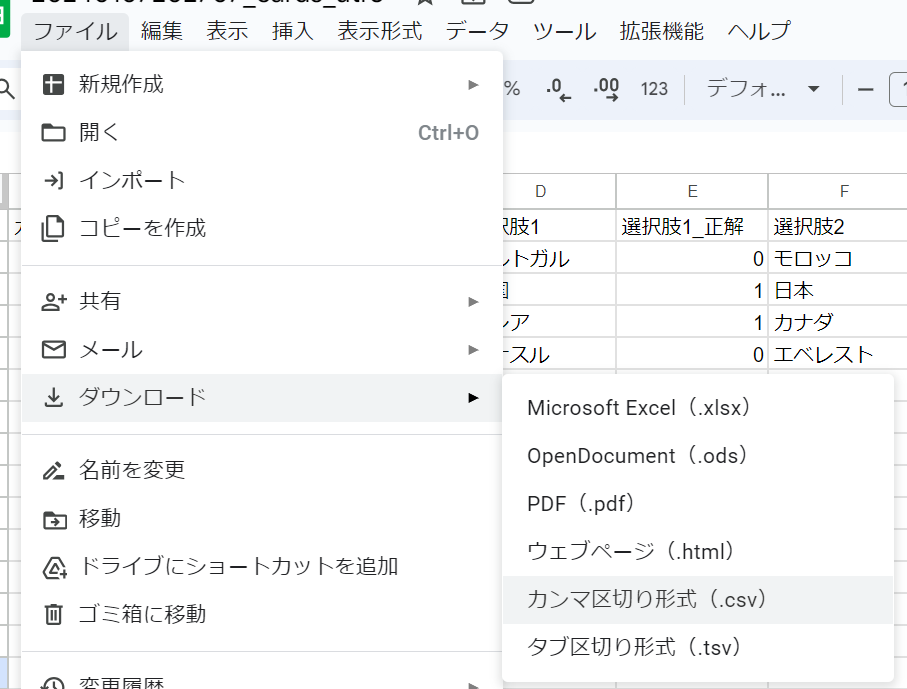Click the share person icon beside 共有
The width and height of the screenshot is (907, 689).
(54, 301)
